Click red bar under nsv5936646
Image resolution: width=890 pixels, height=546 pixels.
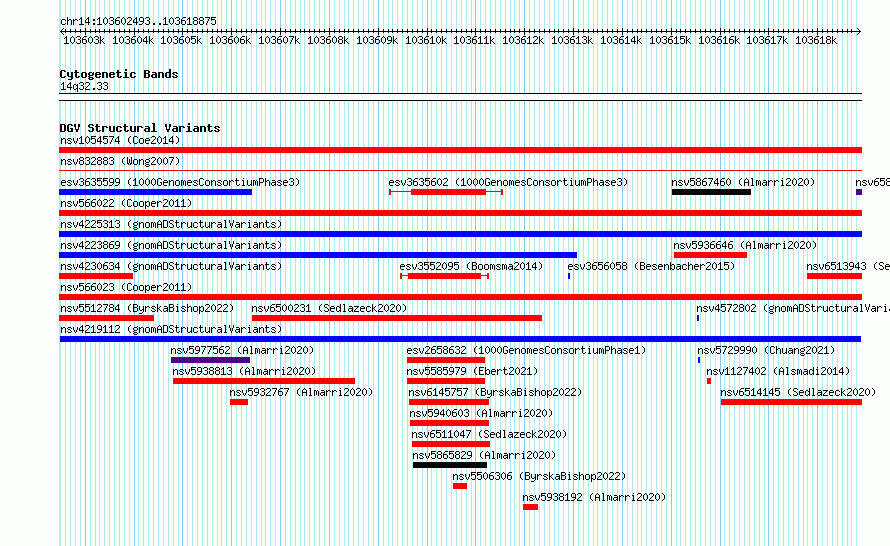[x=710, y=255]
